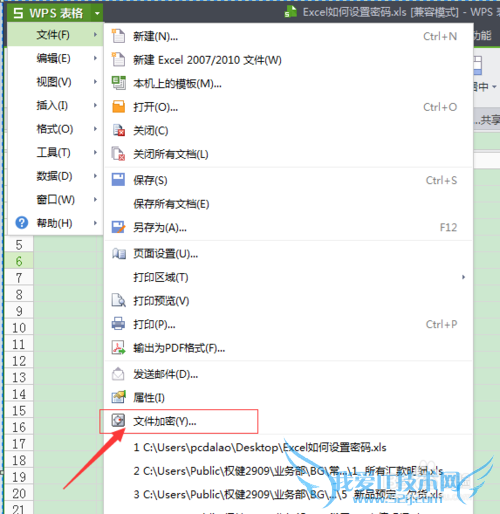This screenshot has height=514, width=500.
Task: Expand the 插入(I) submenu arrow
Action: (95, 105)
